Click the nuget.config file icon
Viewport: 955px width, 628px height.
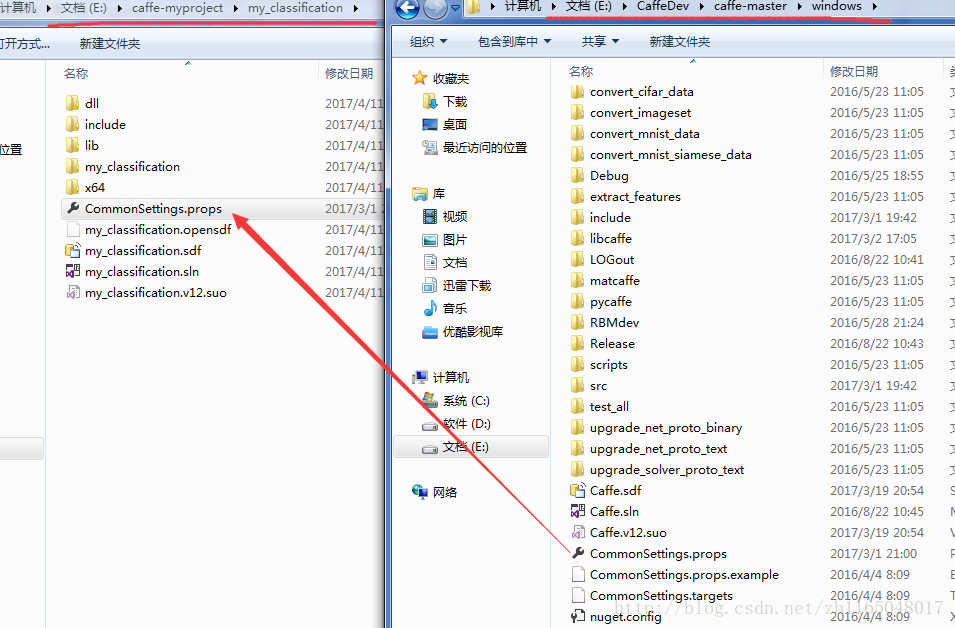[x=577, y=616]
